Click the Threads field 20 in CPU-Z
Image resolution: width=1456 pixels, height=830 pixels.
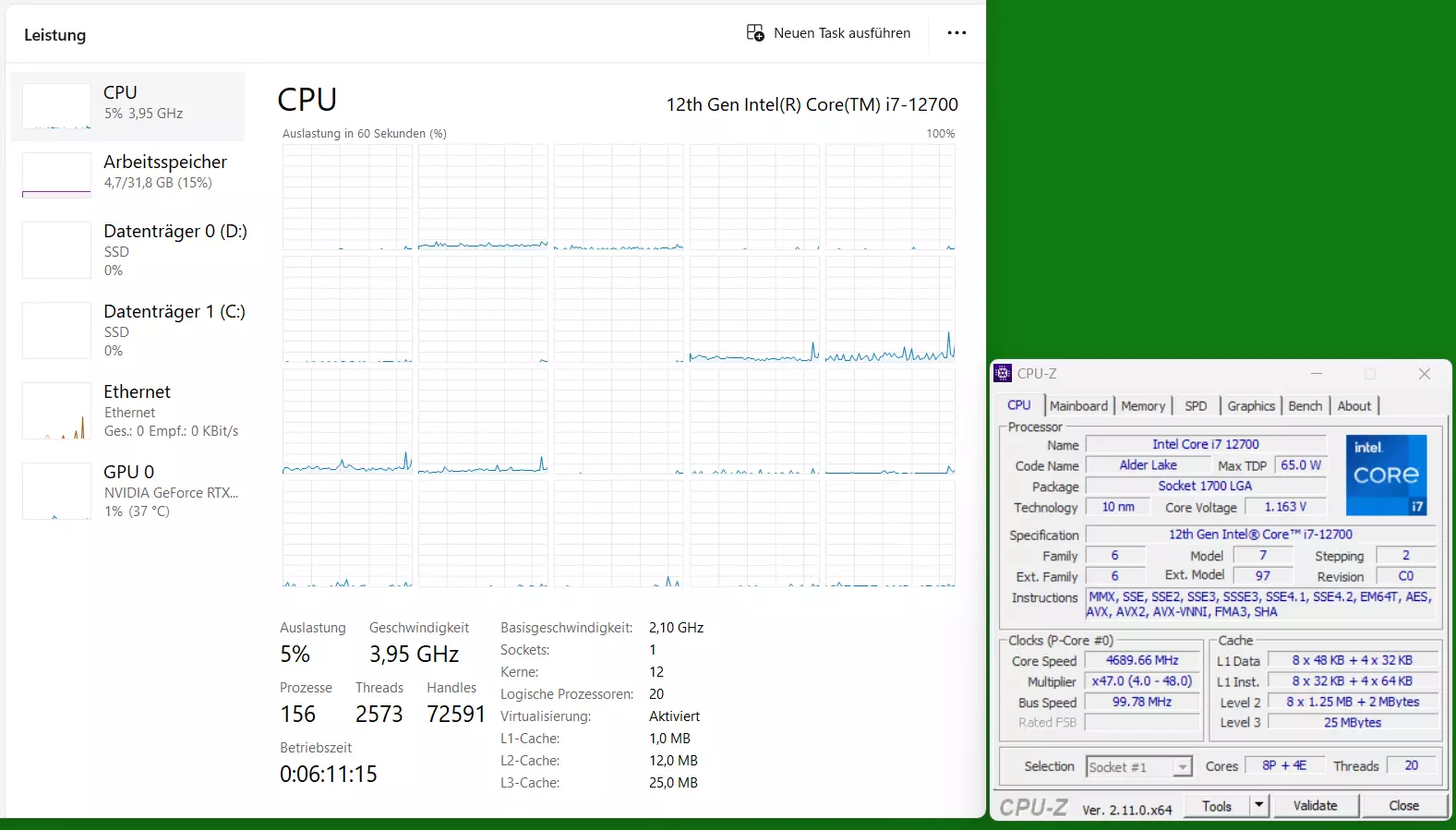[1411, 765]
